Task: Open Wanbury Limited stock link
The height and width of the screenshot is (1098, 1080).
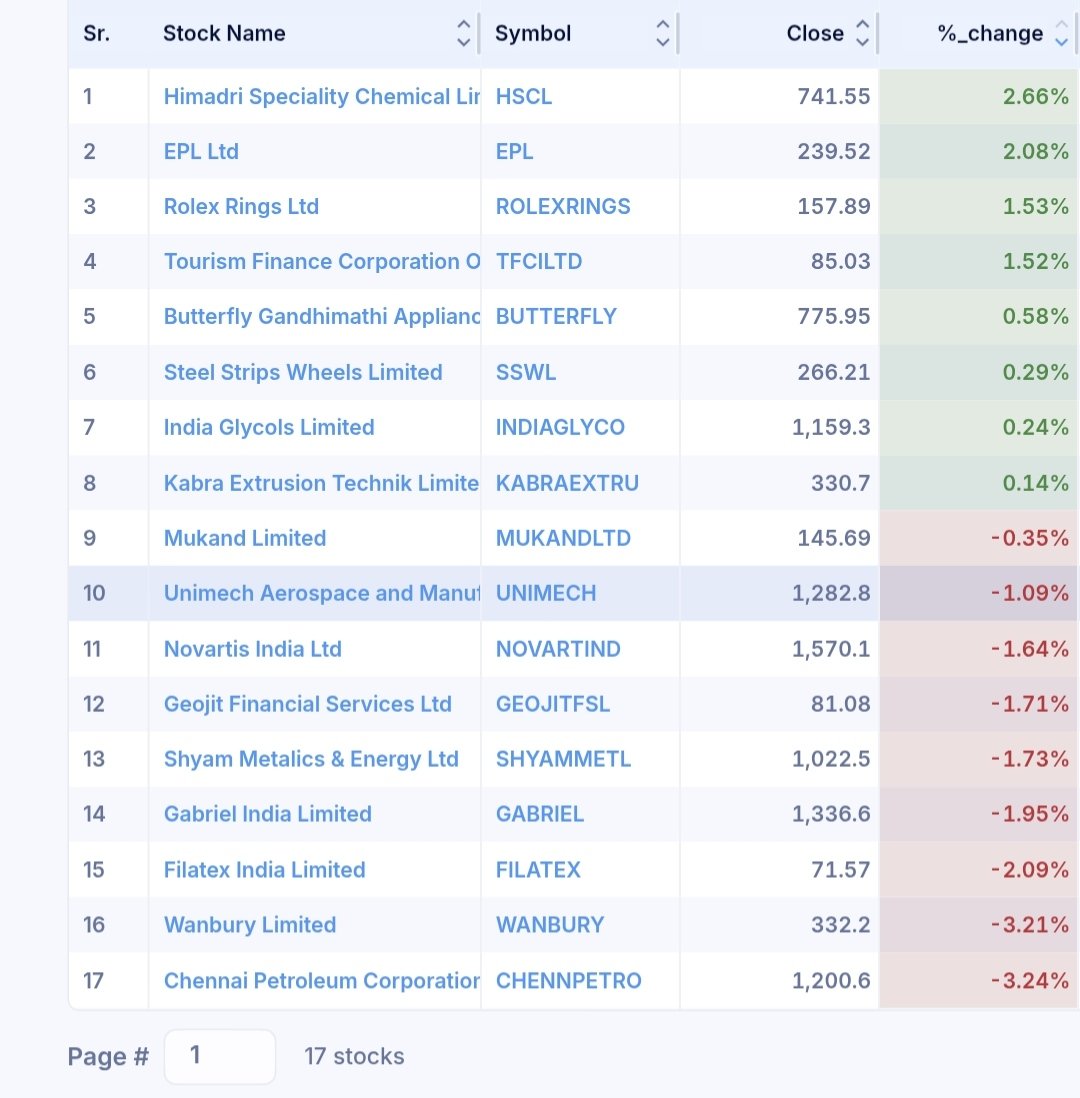Action: [250, 924]
